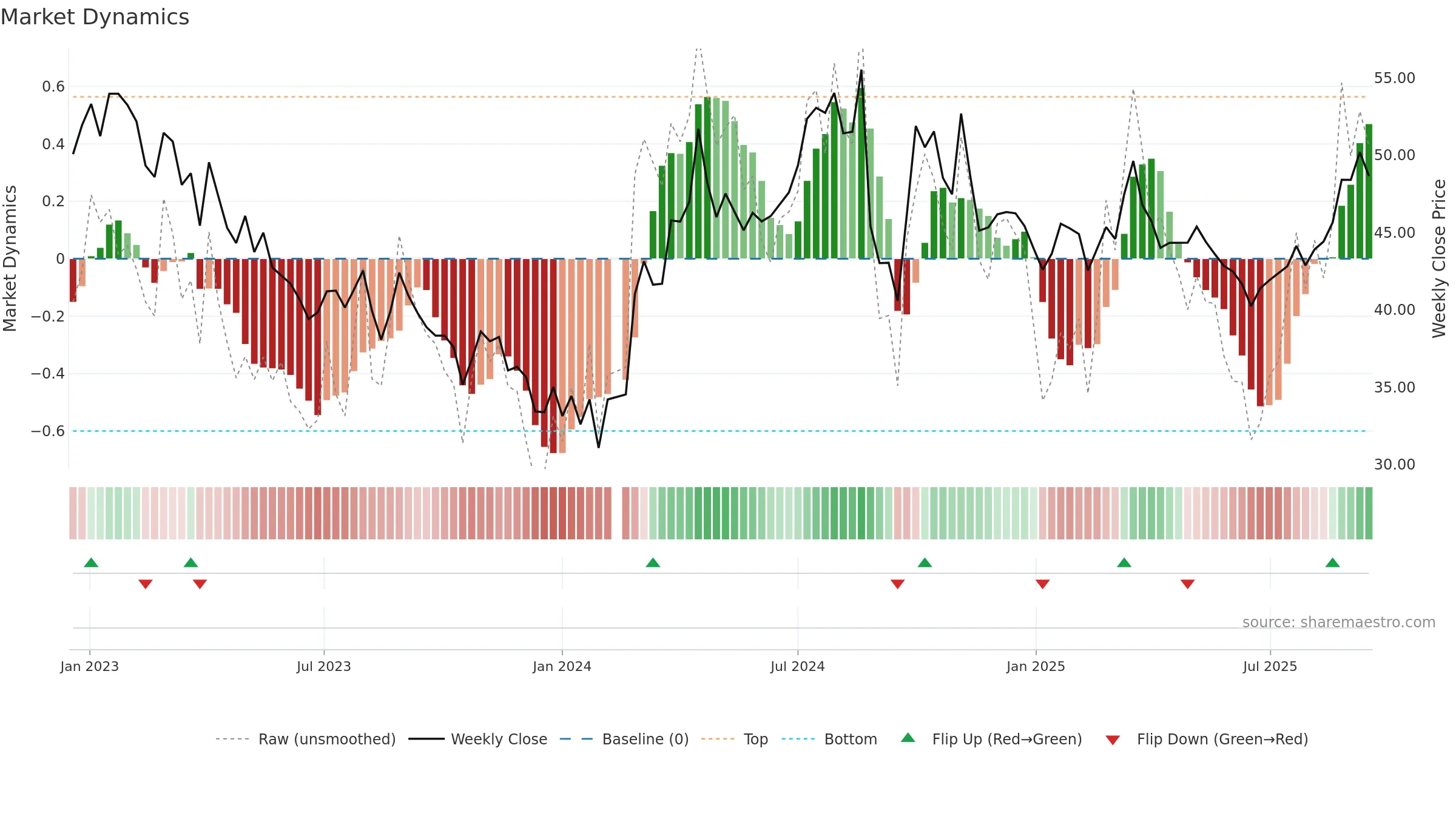Click the red flip-down marker in September 2024

(898, 584)
